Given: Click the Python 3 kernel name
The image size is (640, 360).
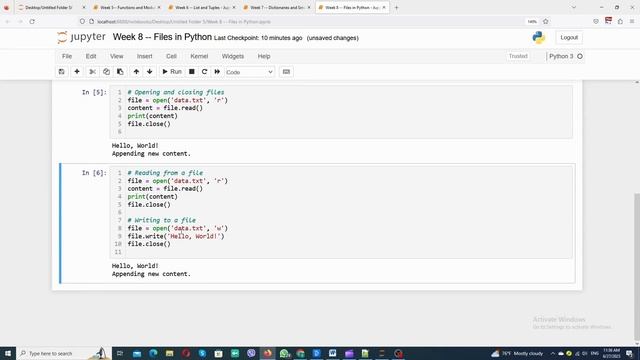Looking at the screenshot, I should click(x=561, y=56).
